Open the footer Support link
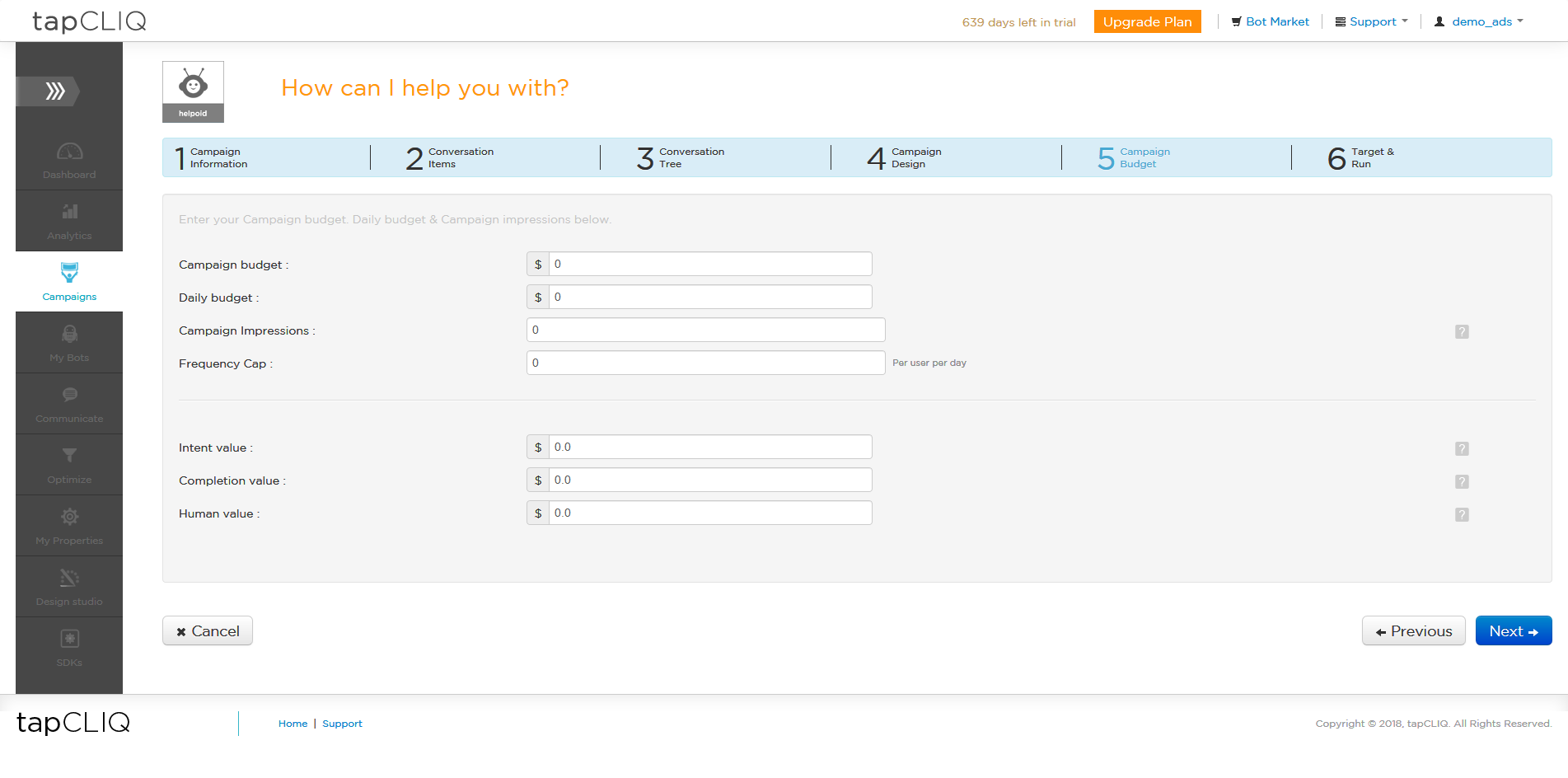This screenshot has height=778, width=1568. [342, 724]
